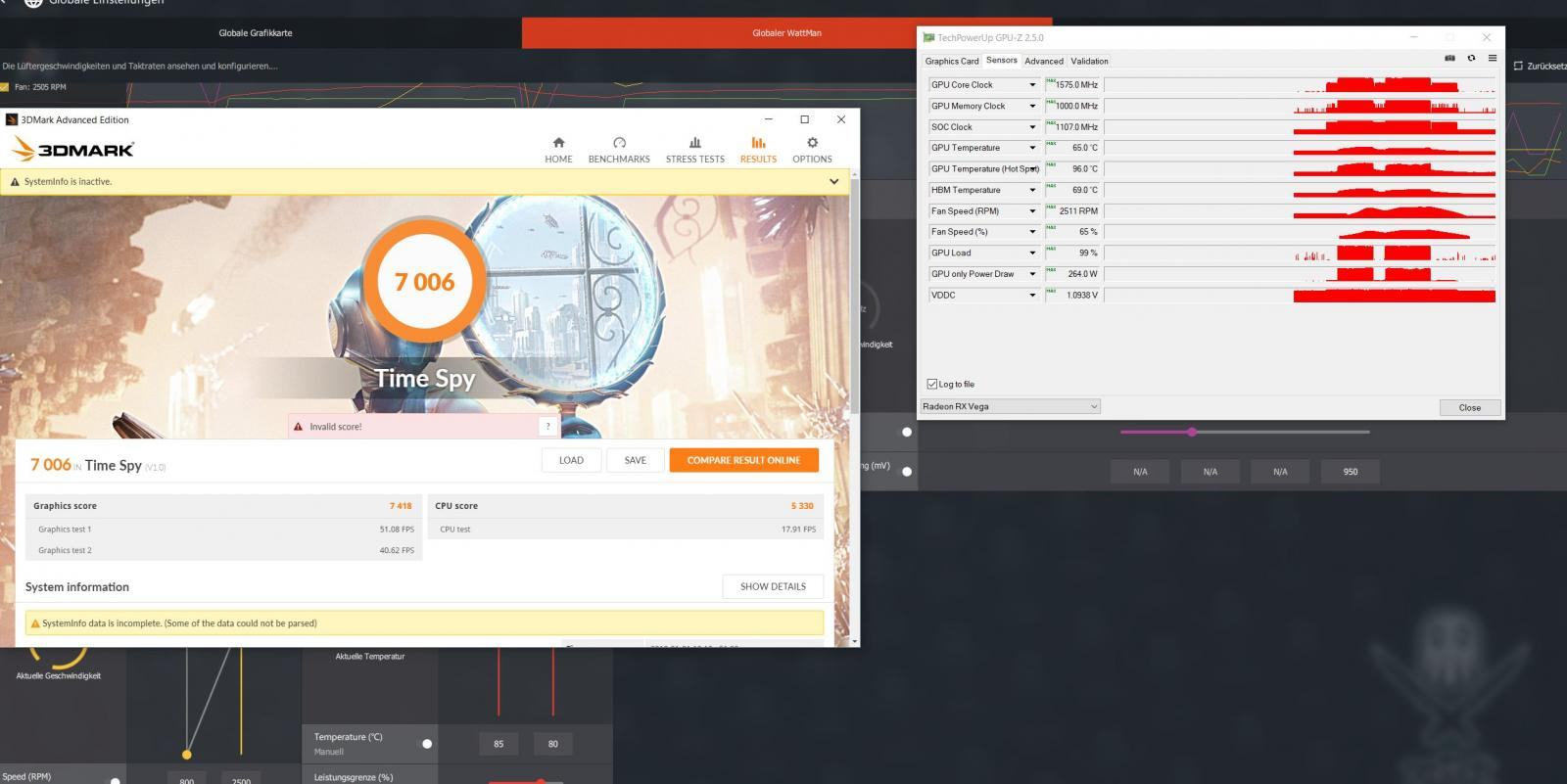Click the GPU Core Clock graph
The height and width of the screenshot is (784, 1567).
[1300, 85]
